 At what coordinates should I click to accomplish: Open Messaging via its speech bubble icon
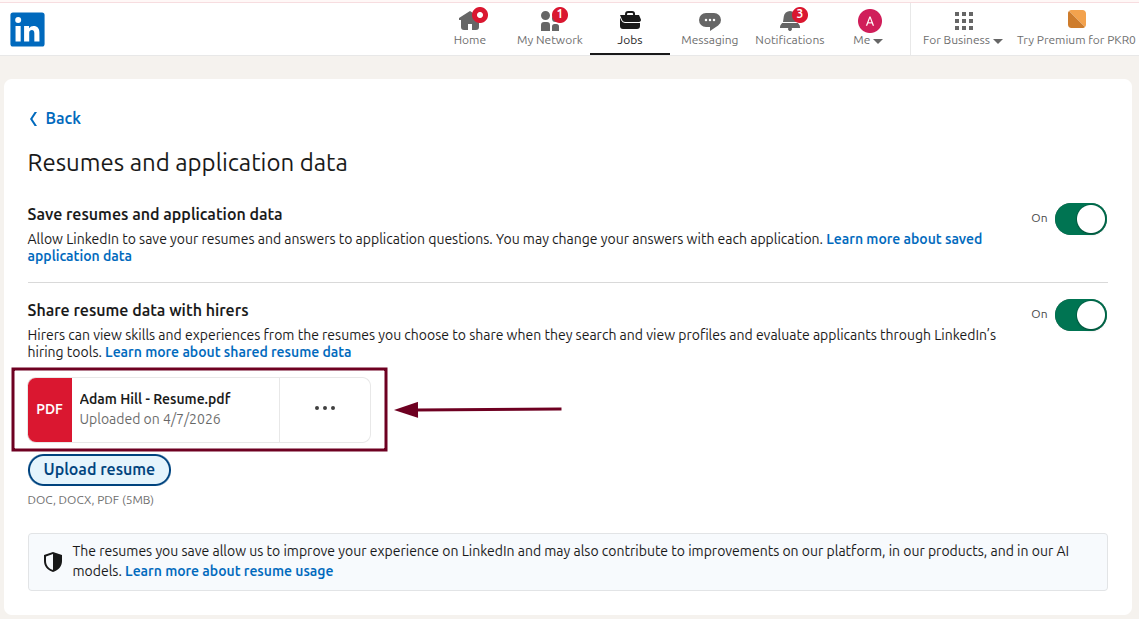(709, 20)
